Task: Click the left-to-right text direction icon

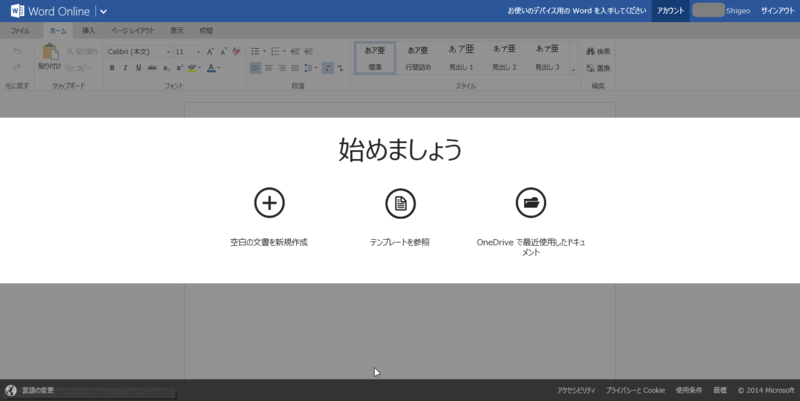Action: [328, 68]
